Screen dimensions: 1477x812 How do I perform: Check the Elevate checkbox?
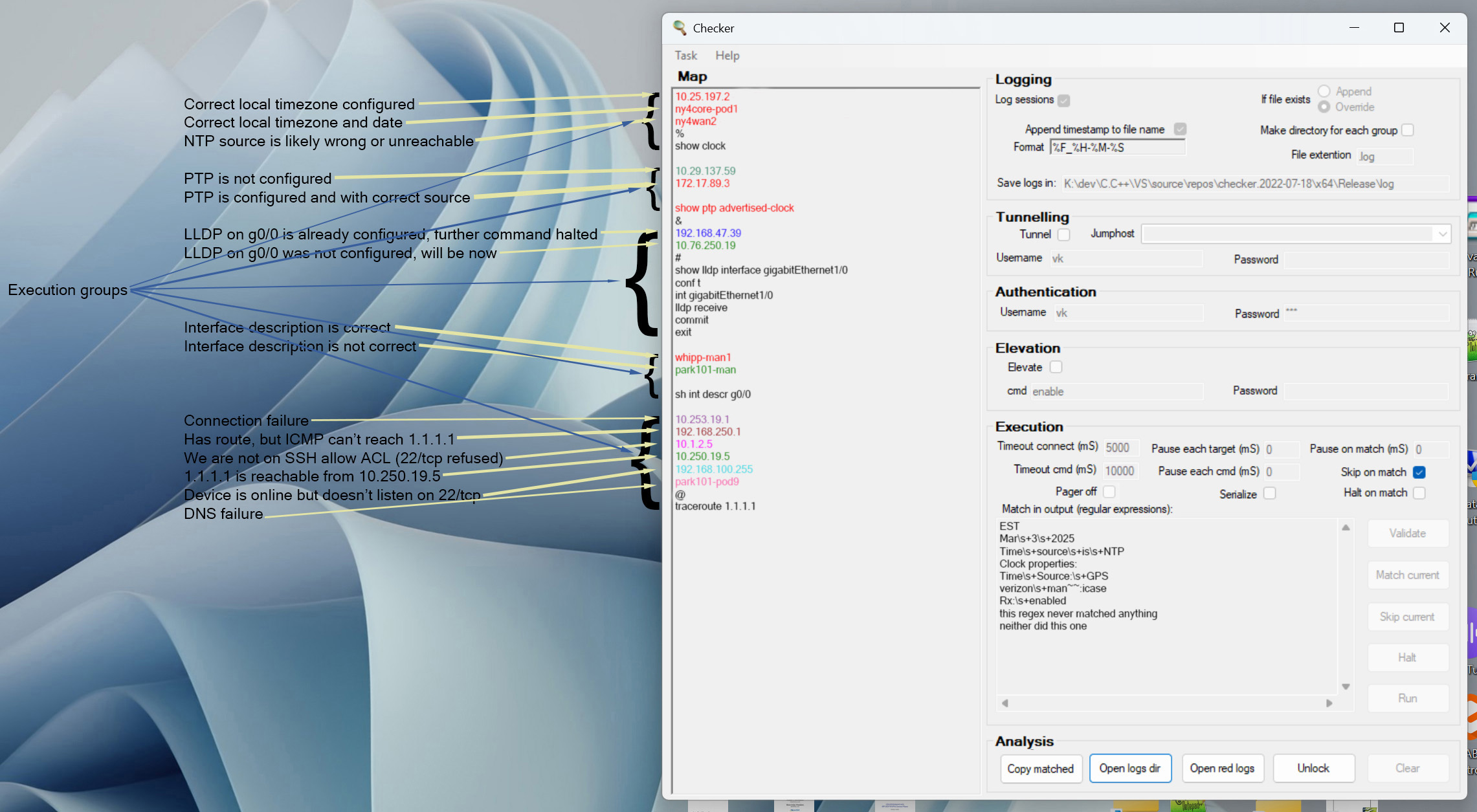coord(1056,367)
